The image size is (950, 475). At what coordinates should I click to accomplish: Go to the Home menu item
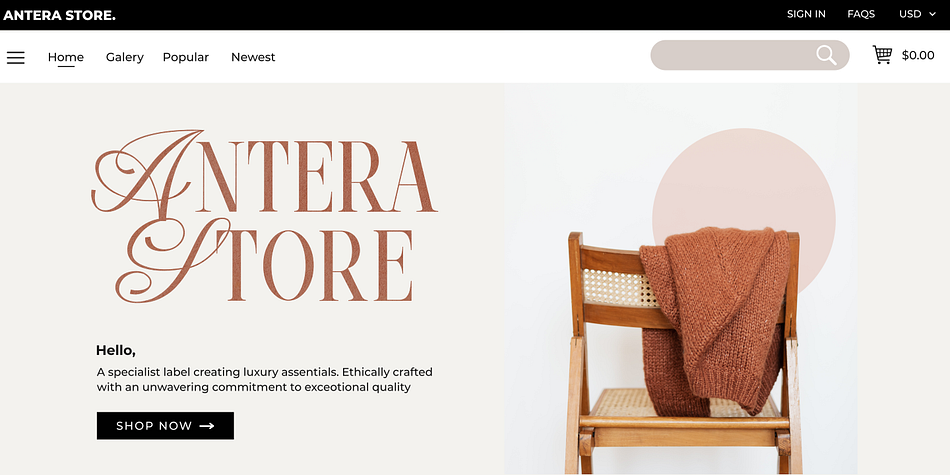pyautogui.click(x=66, y=57)
